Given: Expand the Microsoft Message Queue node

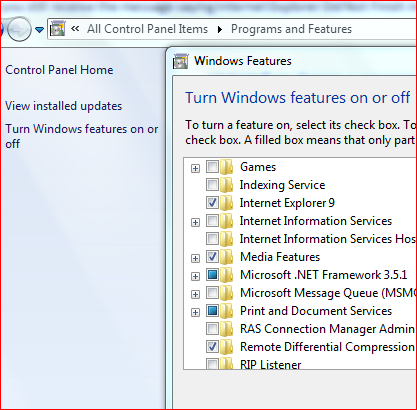Looking at the screenshot, I should click(195, 294).
